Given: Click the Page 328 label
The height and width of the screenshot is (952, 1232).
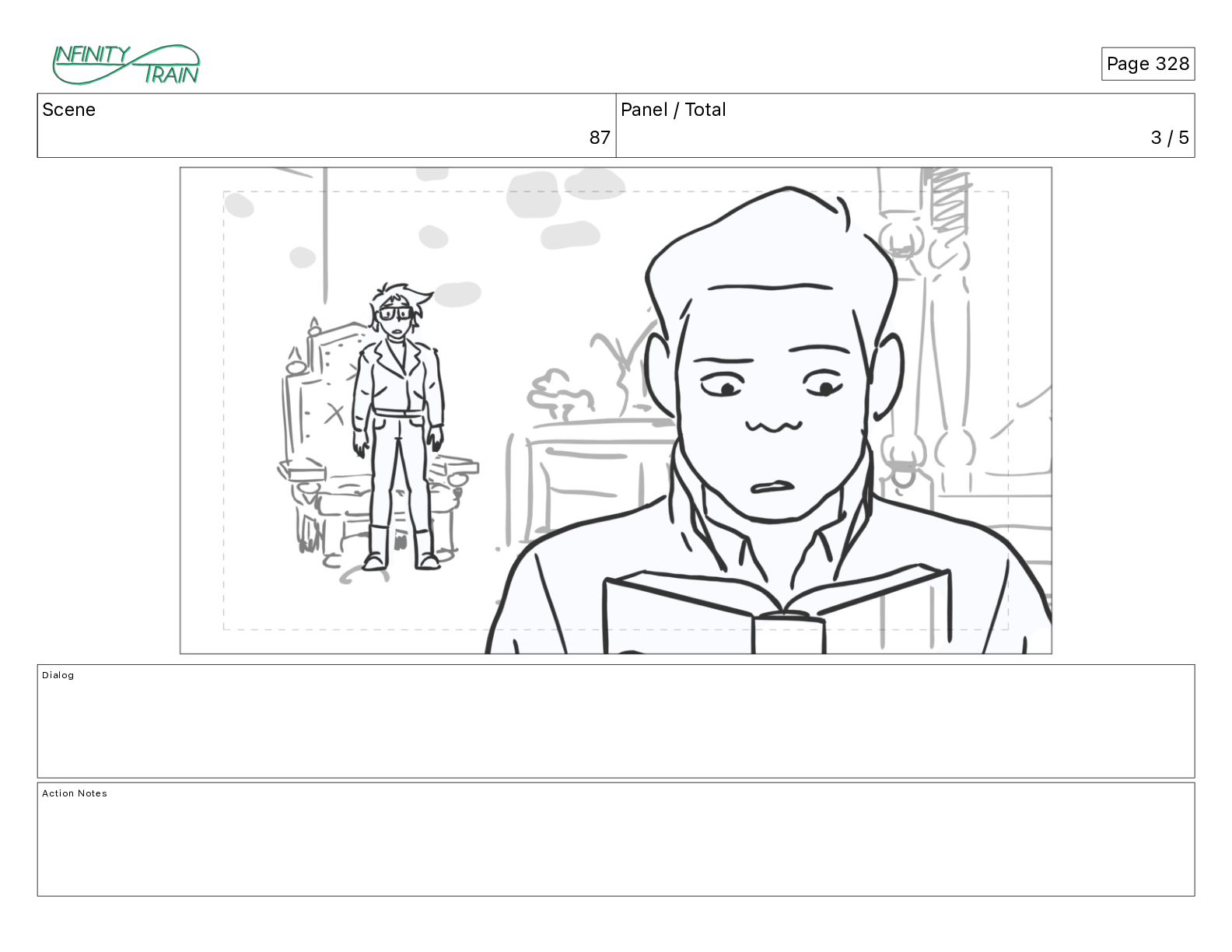Looking at the screenshot, I should [1147, 64].
